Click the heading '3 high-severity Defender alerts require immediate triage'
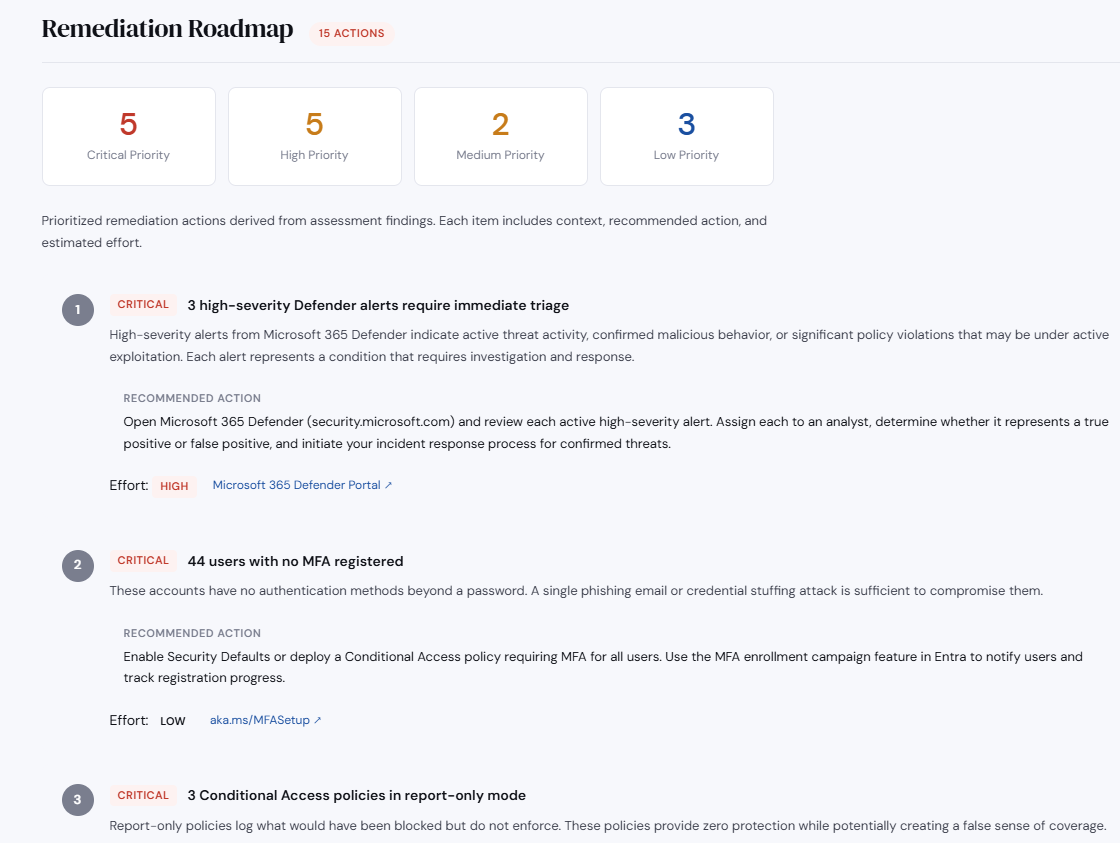1120x843 pixels. [x=378, y=304]
